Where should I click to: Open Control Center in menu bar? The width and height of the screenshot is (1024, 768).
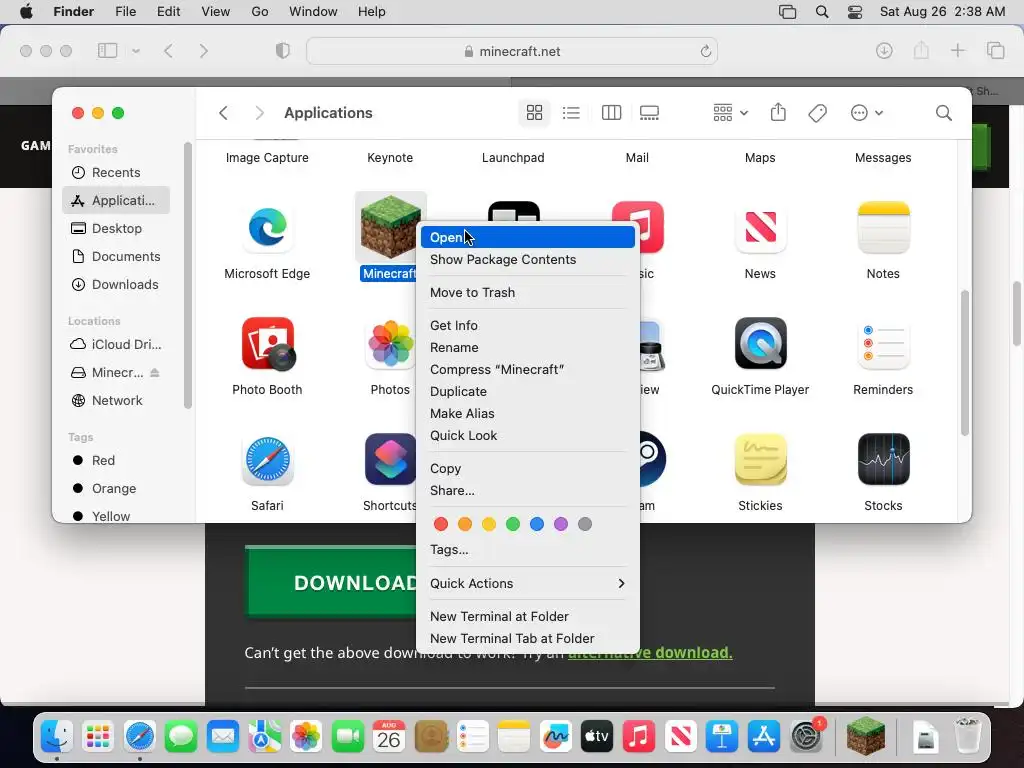pos(854,12)
